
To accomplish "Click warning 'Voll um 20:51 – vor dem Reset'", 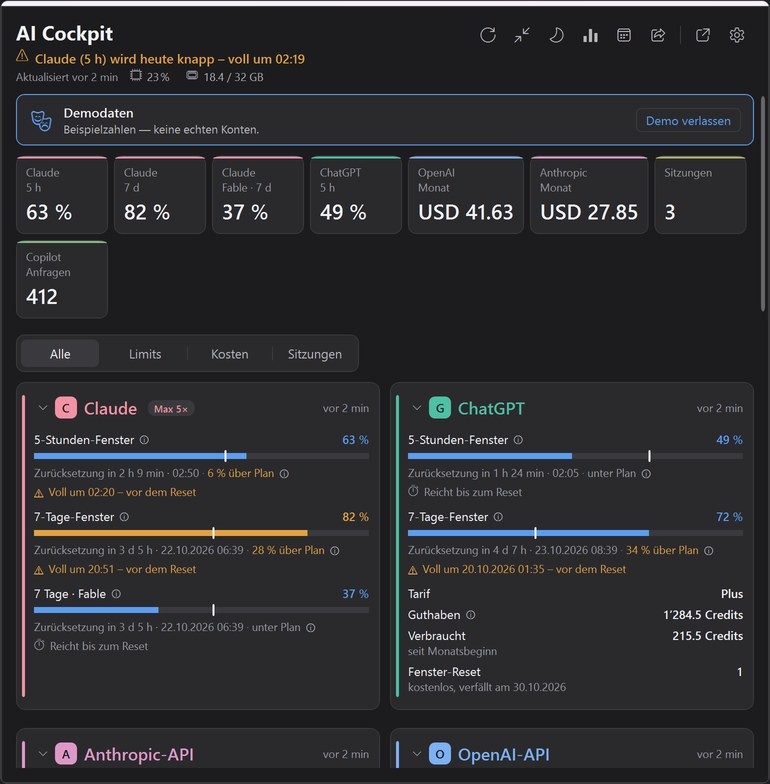I will coord(122,570).
